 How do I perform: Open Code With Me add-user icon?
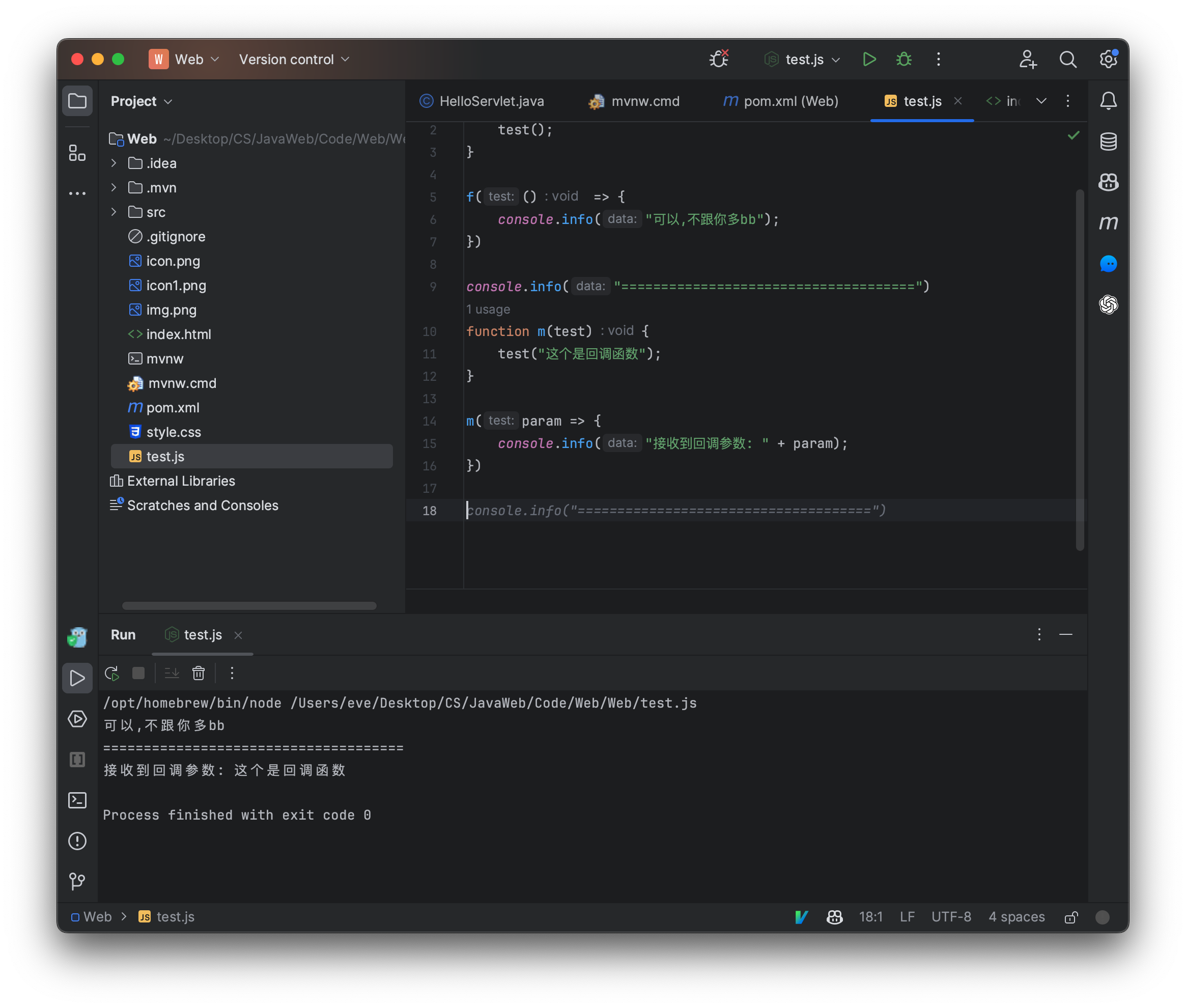[1028, 59]
